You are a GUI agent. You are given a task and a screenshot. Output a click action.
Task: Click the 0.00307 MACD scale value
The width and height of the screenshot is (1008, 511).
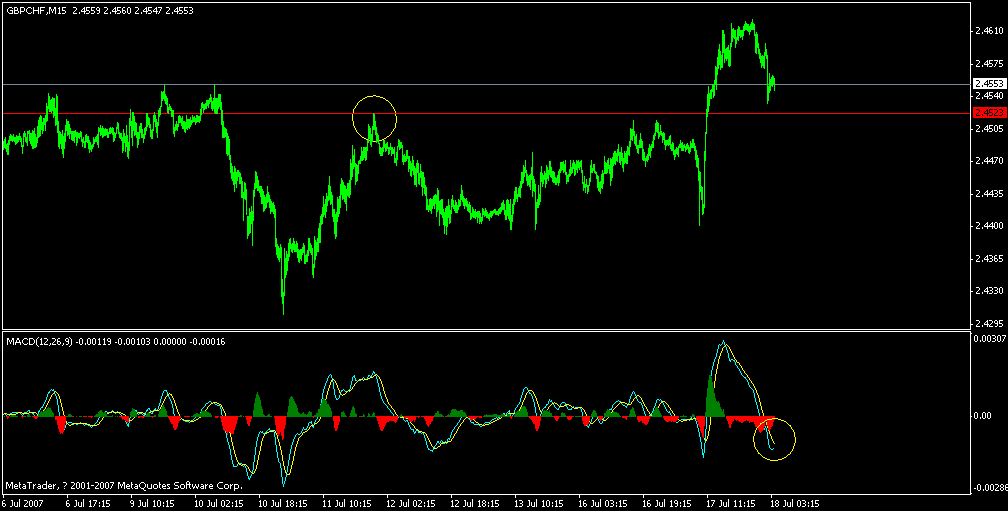[x=989, y=338]
